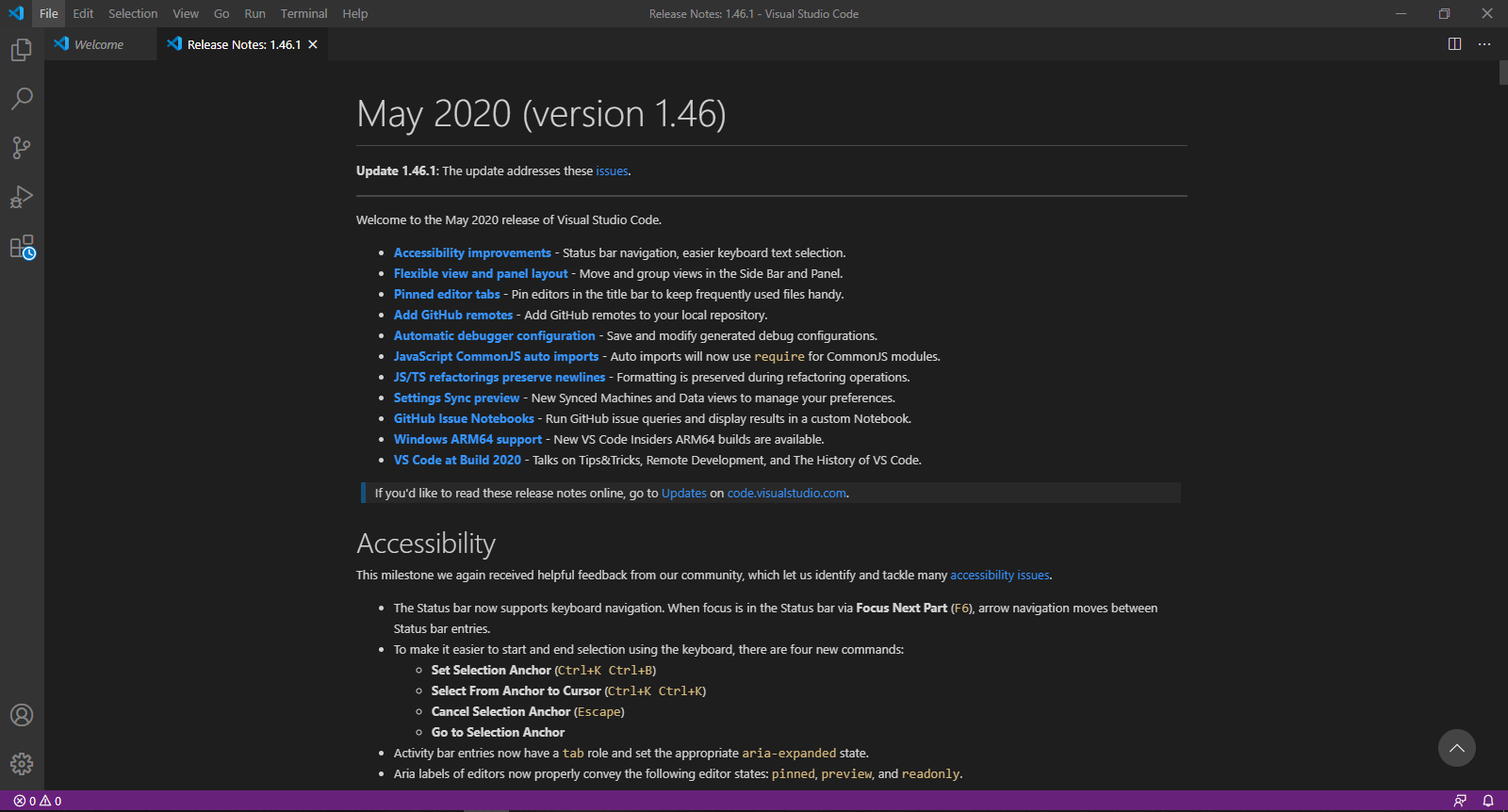This screenshot has width=1508, height=812.
Task: Open Source Control view
Action: 22,148
